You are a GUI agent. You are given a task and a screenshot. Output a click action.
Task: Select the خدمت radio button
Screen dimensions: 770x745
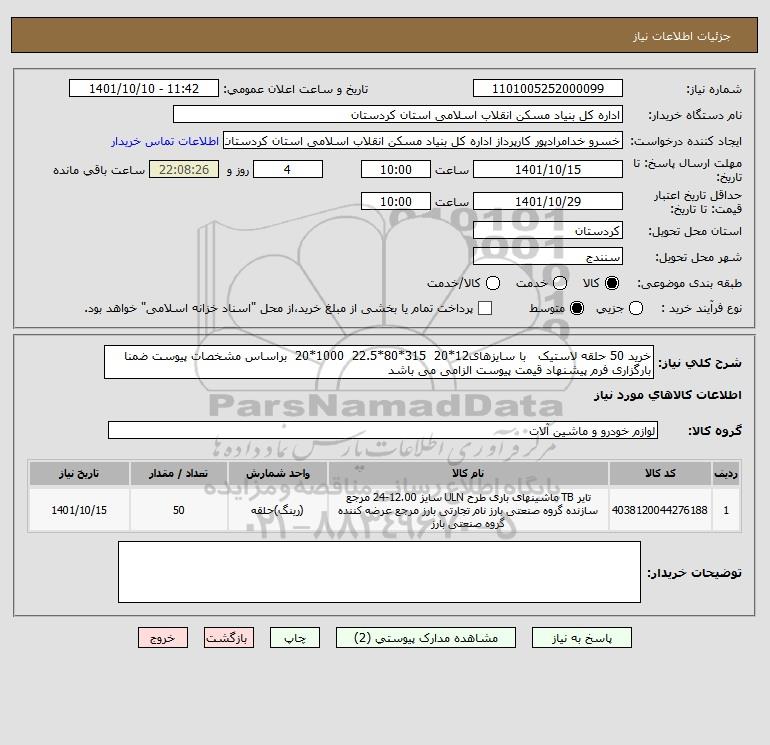(x=560, y=283)
